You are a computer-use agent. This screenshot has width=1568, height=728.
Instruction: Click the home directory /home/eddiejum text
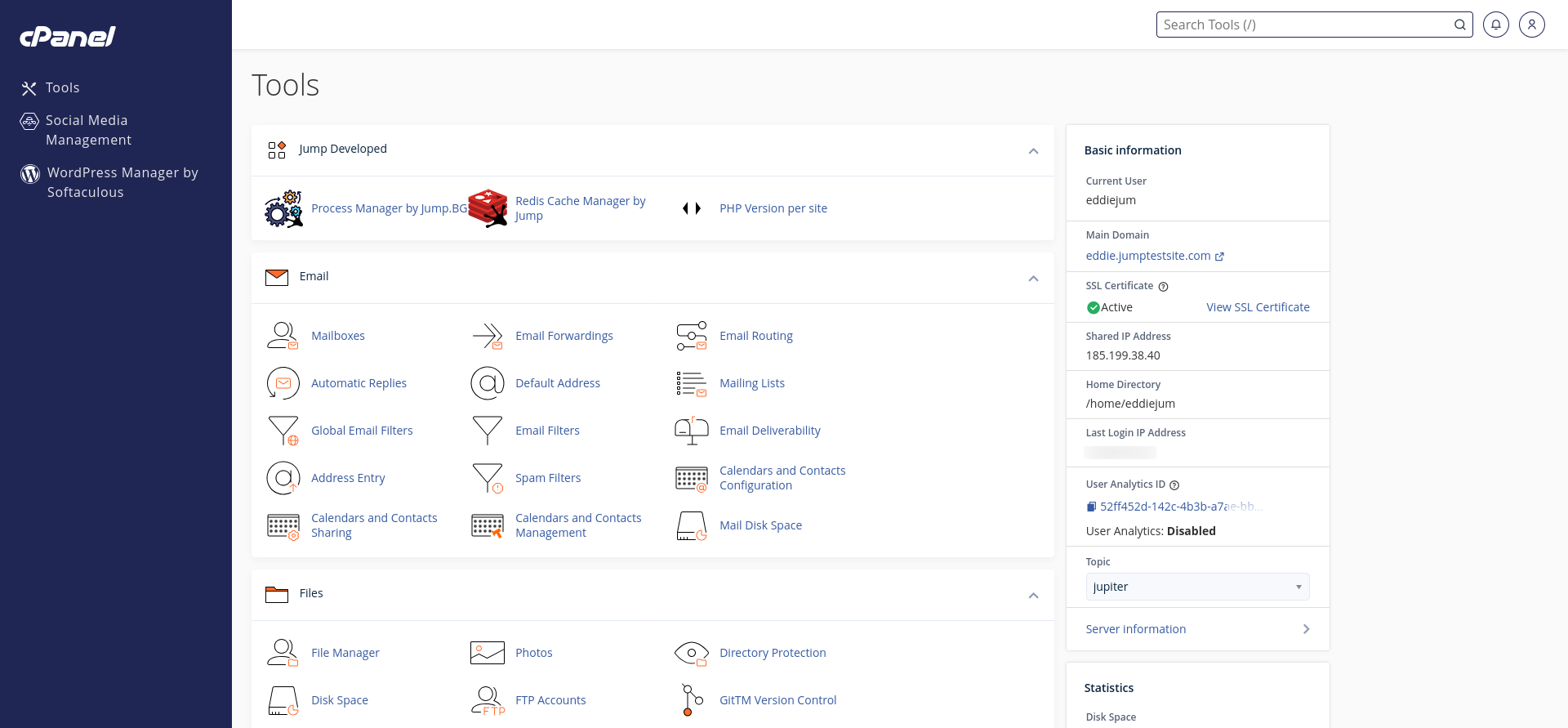pos(1130,404)
